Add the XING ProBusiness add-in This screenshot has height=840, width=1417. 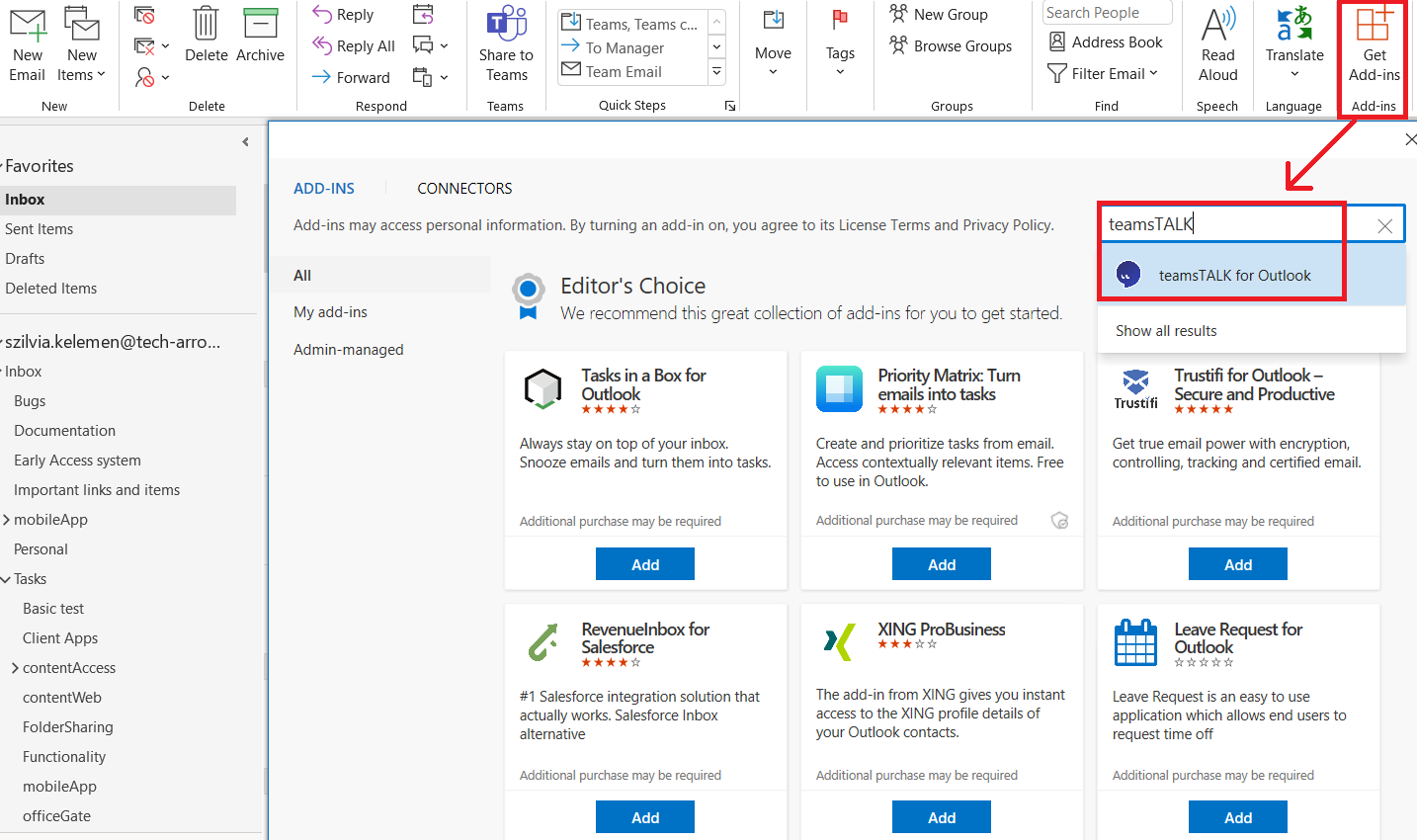941,817
